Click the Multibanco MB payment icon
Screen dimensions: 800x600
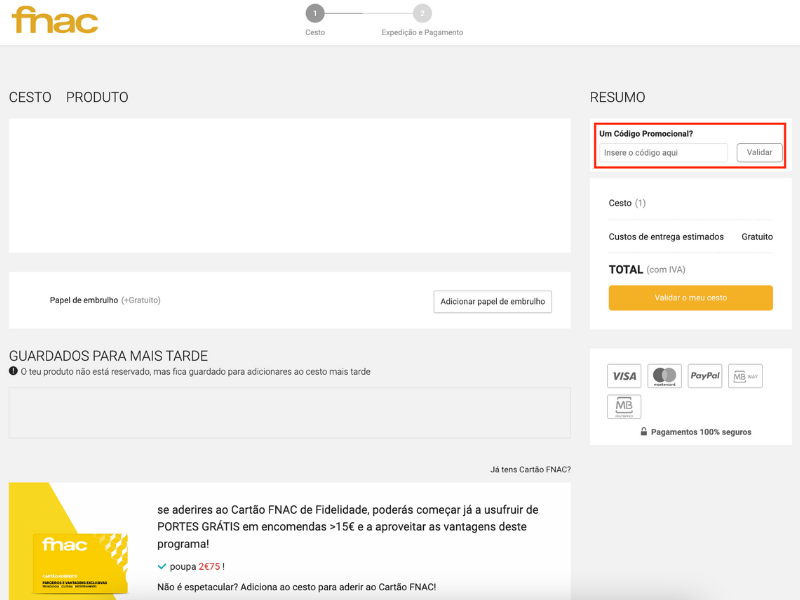[x=624, y=407]
